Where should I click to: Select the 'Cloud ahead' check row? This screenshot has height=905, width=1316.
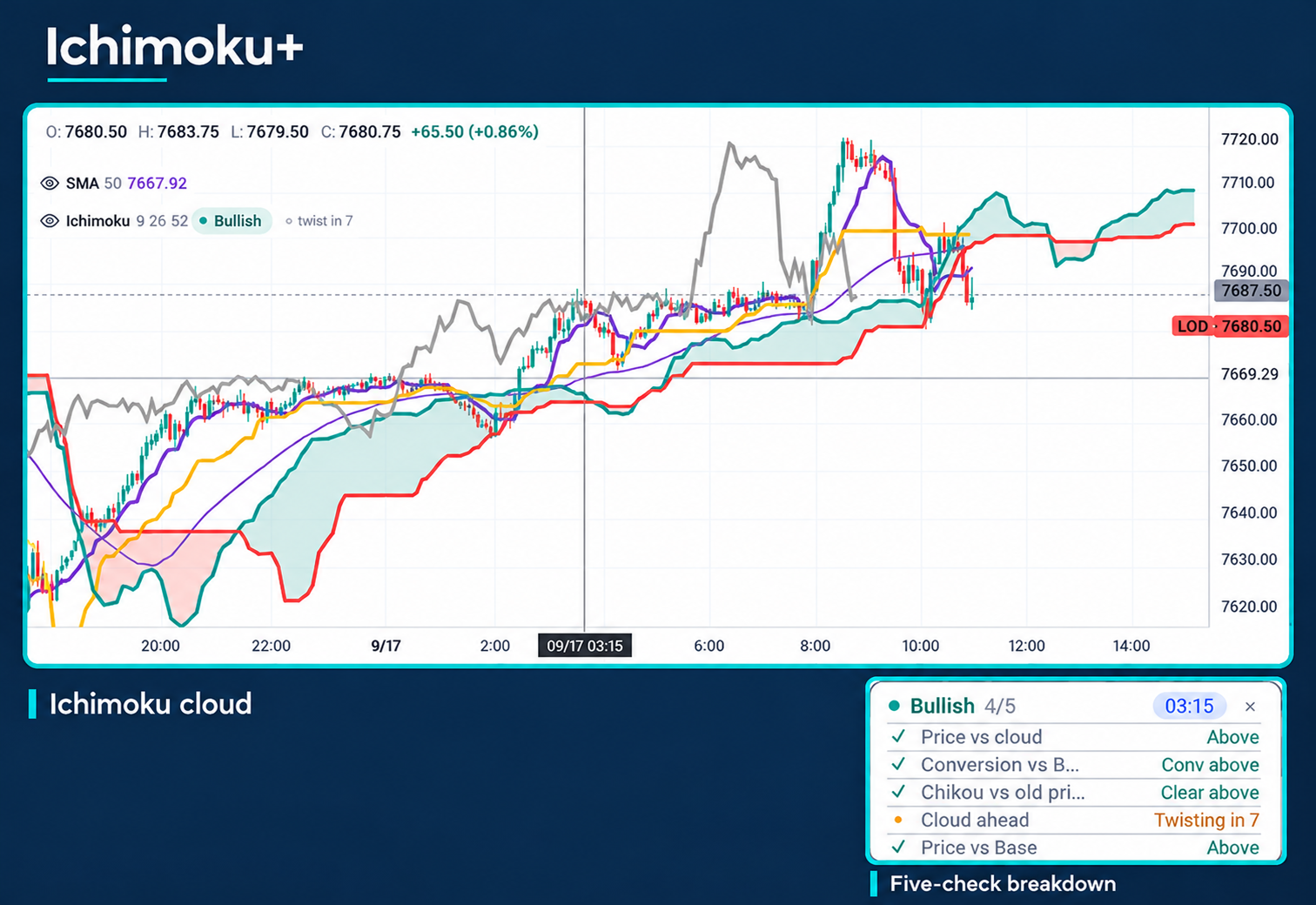coord(1074,821)
